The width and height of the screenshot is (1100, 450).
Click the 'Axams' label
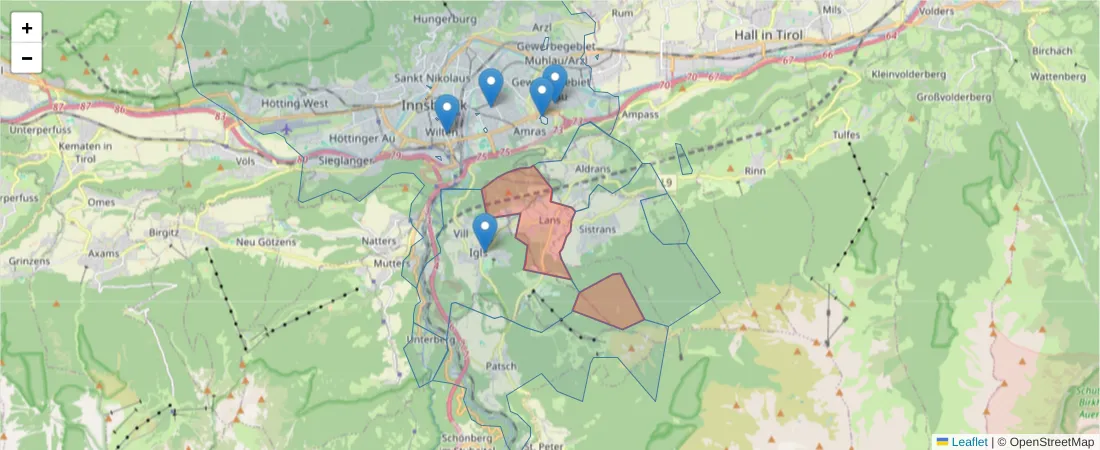click(x=104, y=253)
